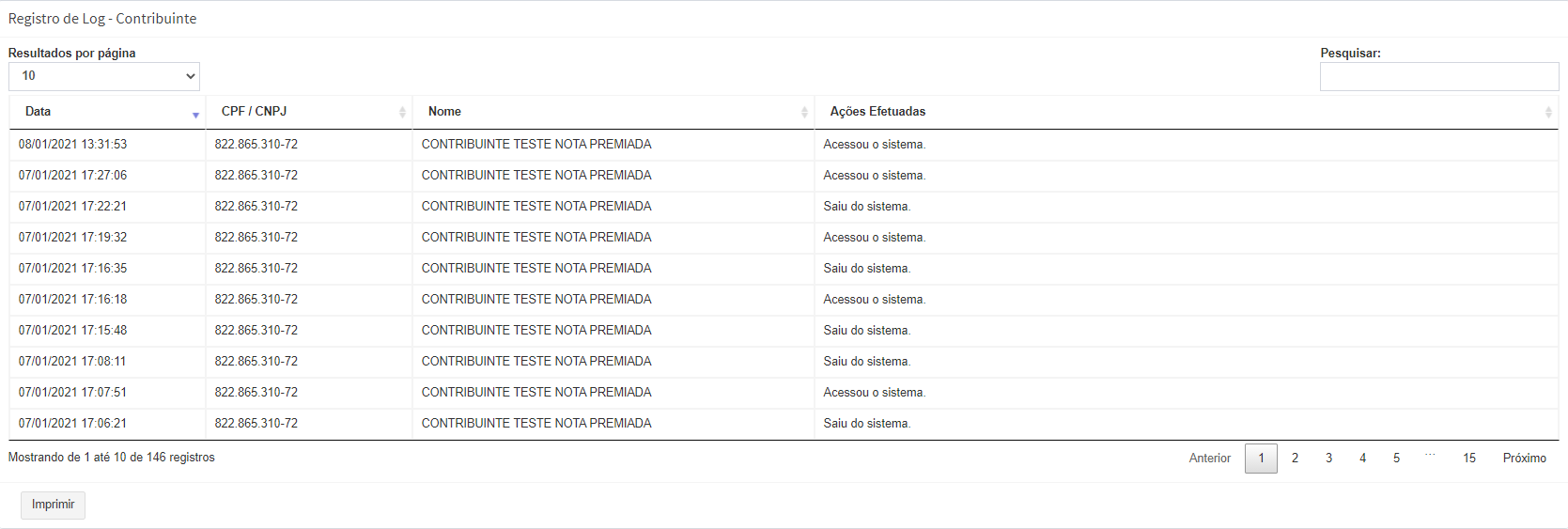This screenshot has height=529, width=1568.
Task: Open the Resultados por página dropdown
Action: [x=104, y=76]
